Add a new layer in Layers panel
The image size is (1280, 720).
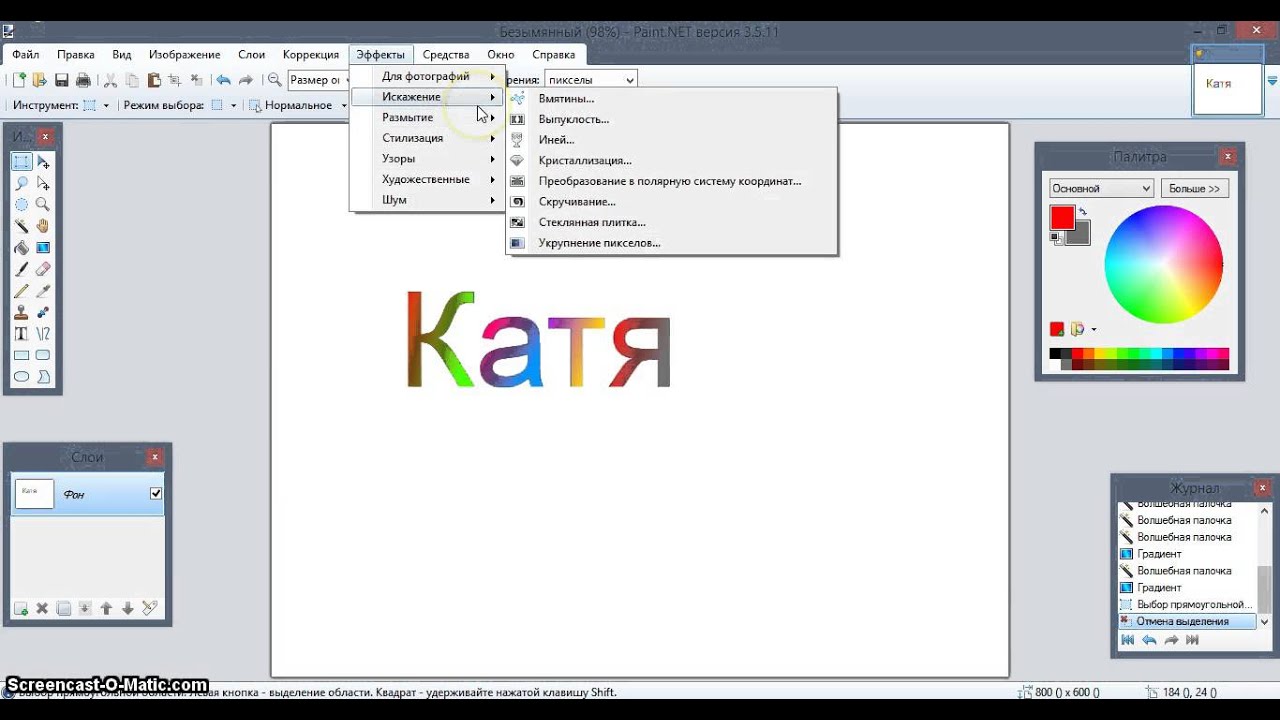(x=20, y=608)
